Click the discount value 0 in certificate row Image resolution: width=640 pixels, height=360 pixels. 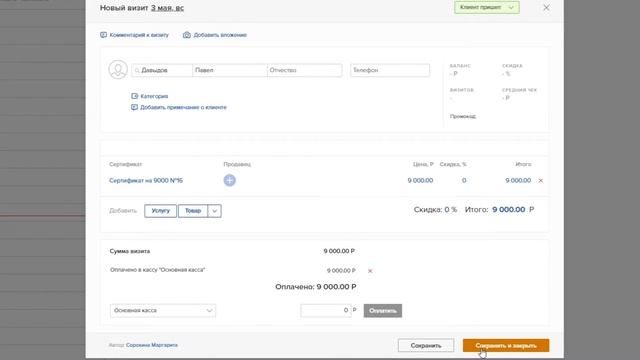pyautogui.click(x=464, y=180)
